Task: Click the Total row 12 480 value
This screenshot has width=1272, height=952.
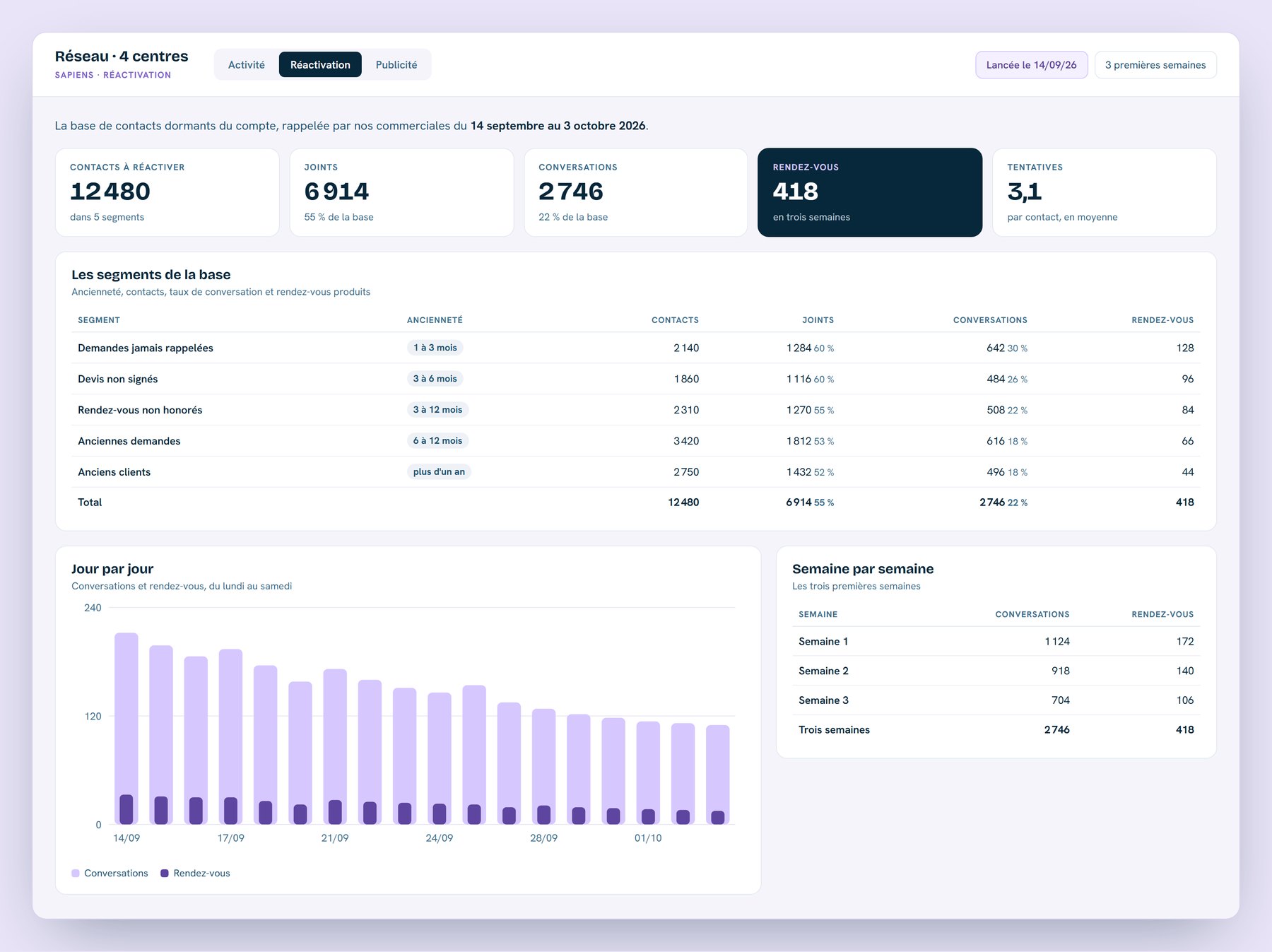Action: click(x=683, y=503)
